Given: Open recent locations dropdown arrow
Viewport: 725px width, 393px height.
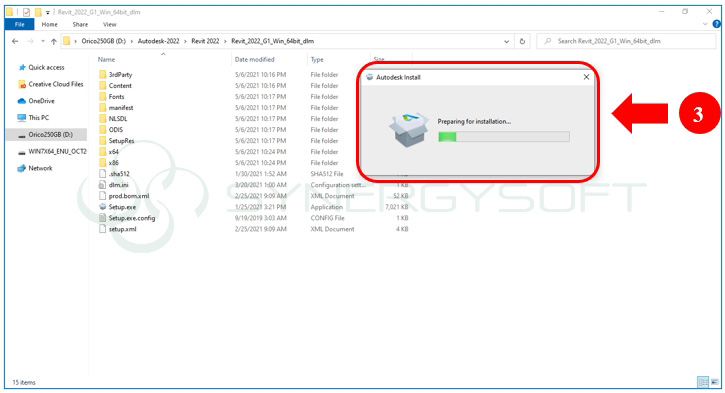Looking at the screenshot, I should point(43,41).
